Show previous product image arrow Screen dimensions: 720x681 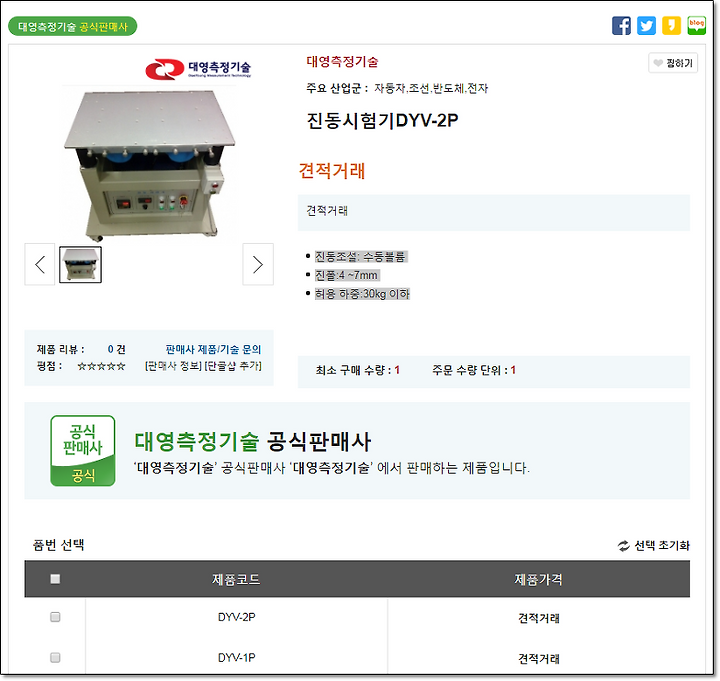tap(39, 264)
